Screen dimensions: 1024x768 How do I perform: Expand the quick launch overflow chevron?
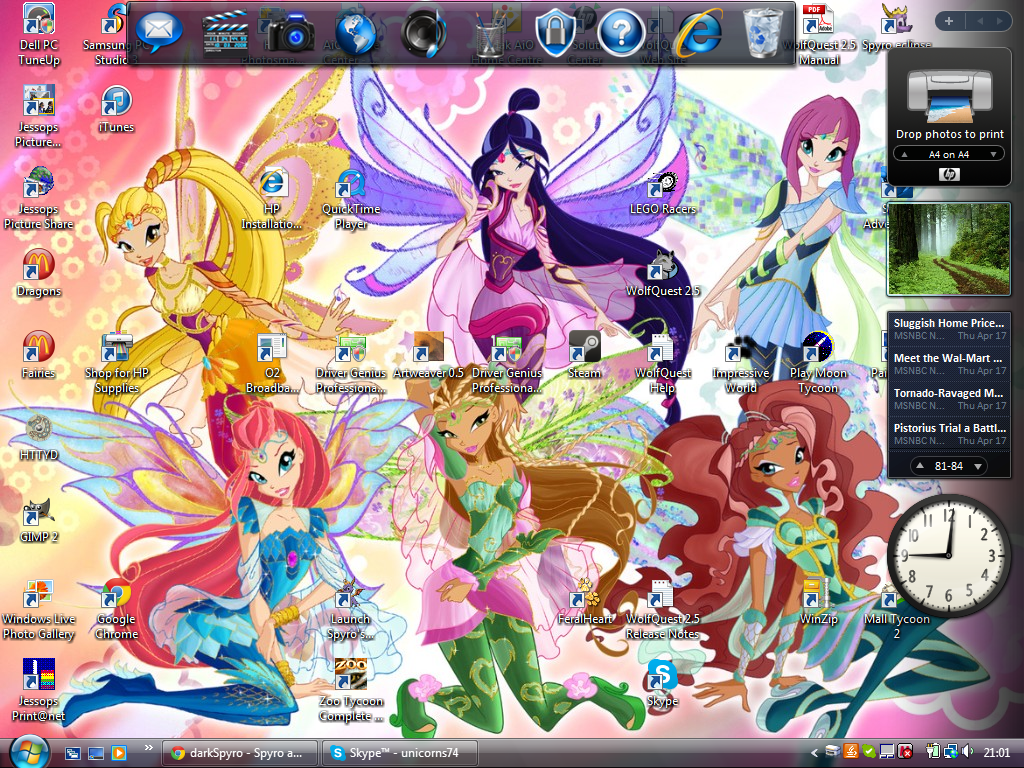pyautogui.click(x=149, y=748)
